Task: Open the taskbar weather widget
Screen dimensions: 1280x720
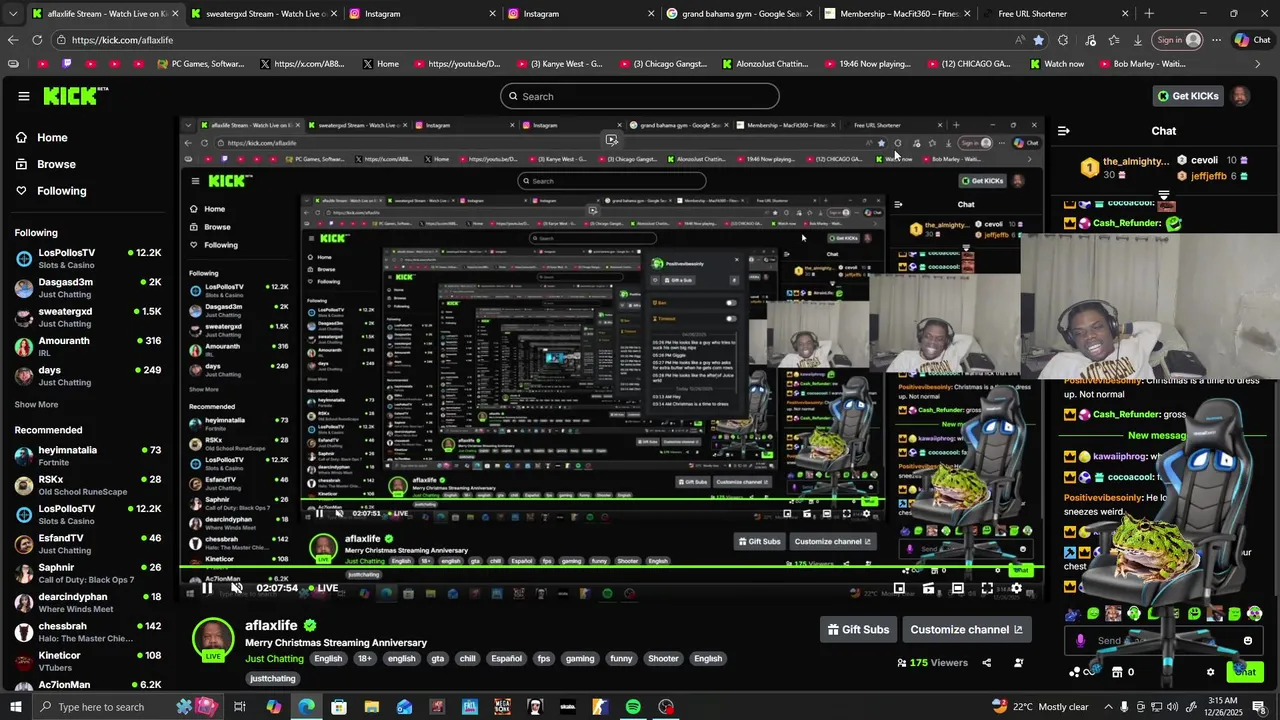Action: (x=1040, y=707)
